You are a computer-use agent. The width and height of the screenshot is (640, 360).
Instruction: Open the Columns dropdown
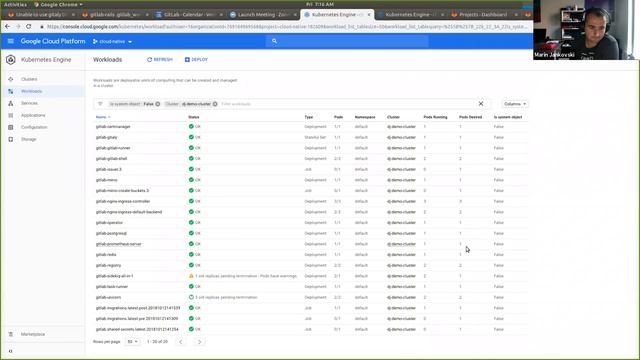click(515, 104)
